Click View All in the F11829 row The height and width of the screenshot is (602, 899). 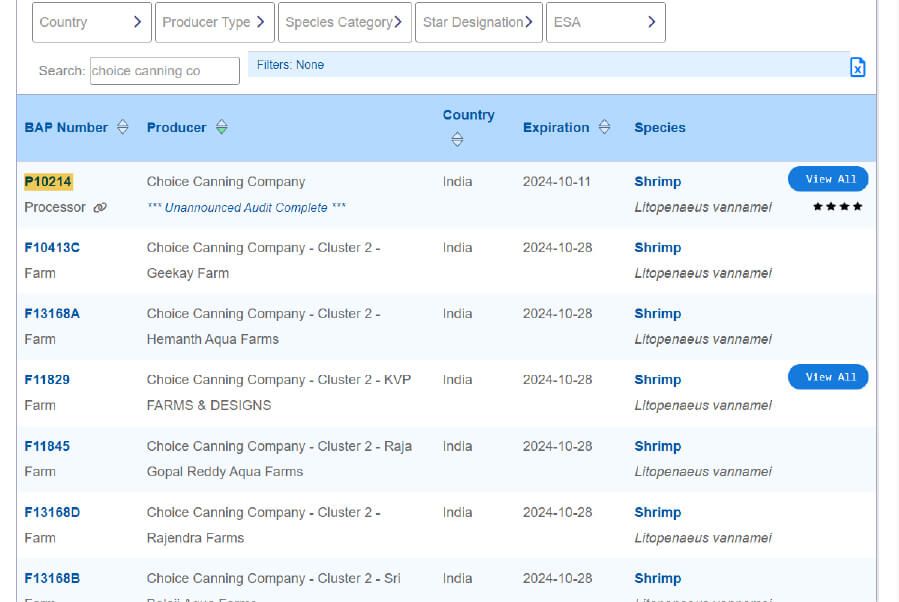828,377
